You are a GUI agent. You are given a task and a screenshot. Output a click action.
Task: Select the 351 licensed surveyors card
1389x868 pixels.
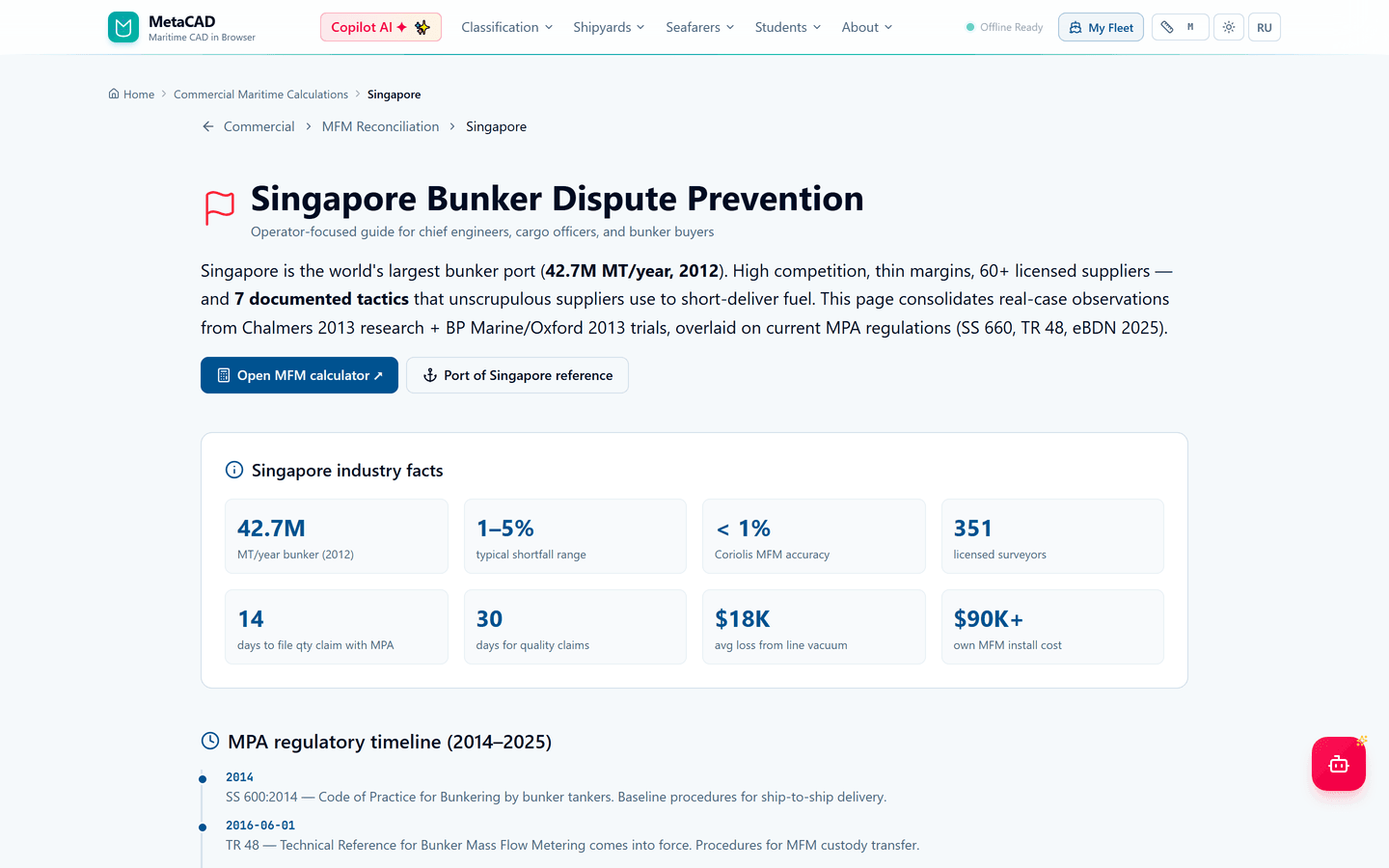pos(1052,536)
